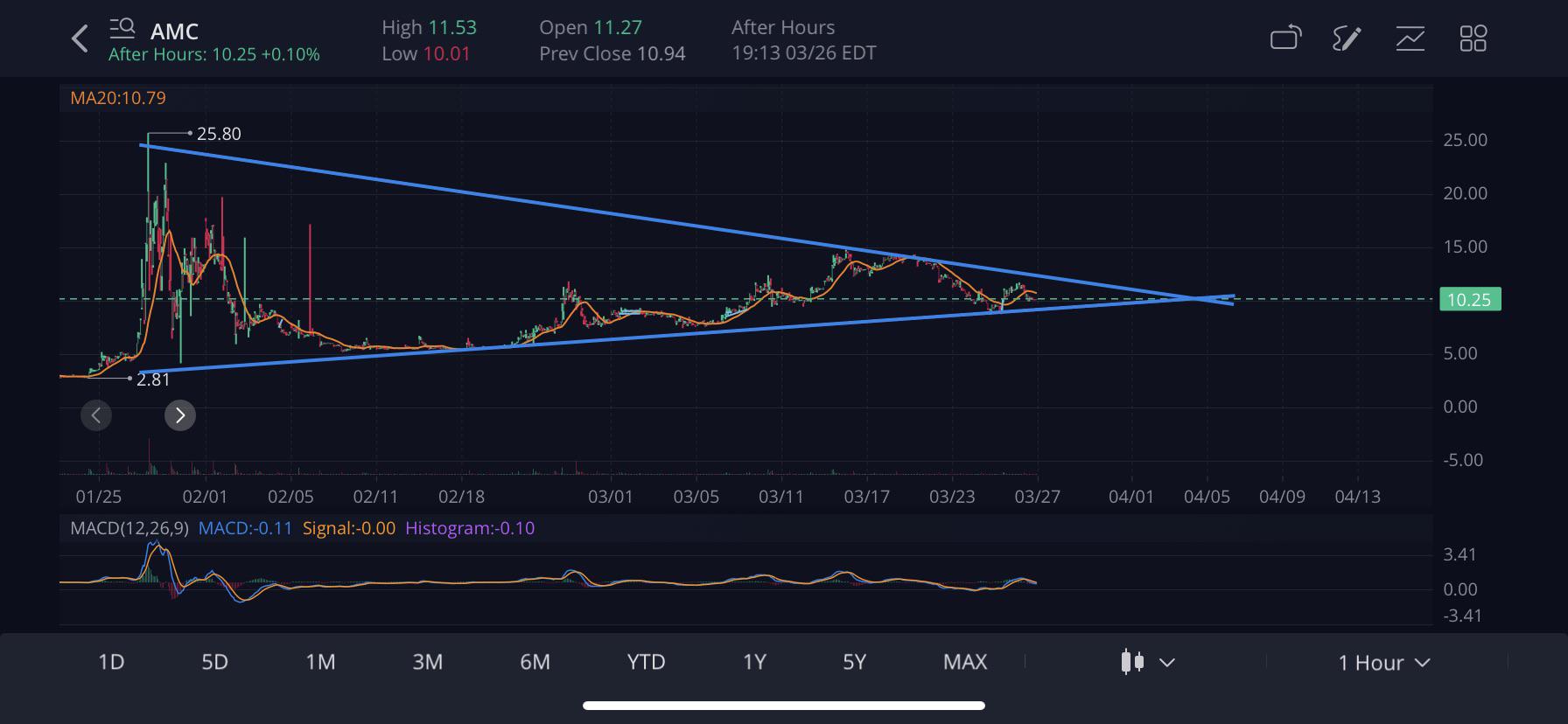
Task: Select the 5Y time range
Action: pos(854,662)
